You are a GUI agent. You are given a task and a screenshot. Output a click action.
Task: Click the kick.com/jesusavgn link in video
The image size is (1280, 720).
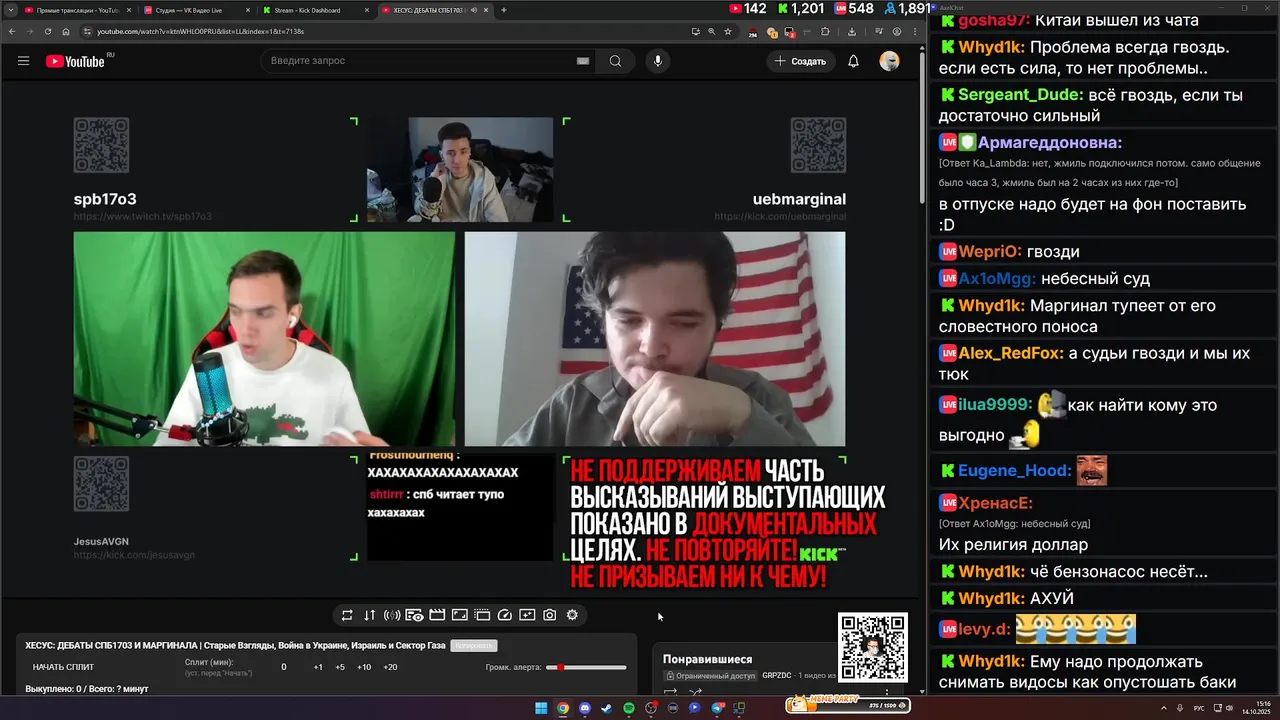pyautogui.click(x=134, y=555)
